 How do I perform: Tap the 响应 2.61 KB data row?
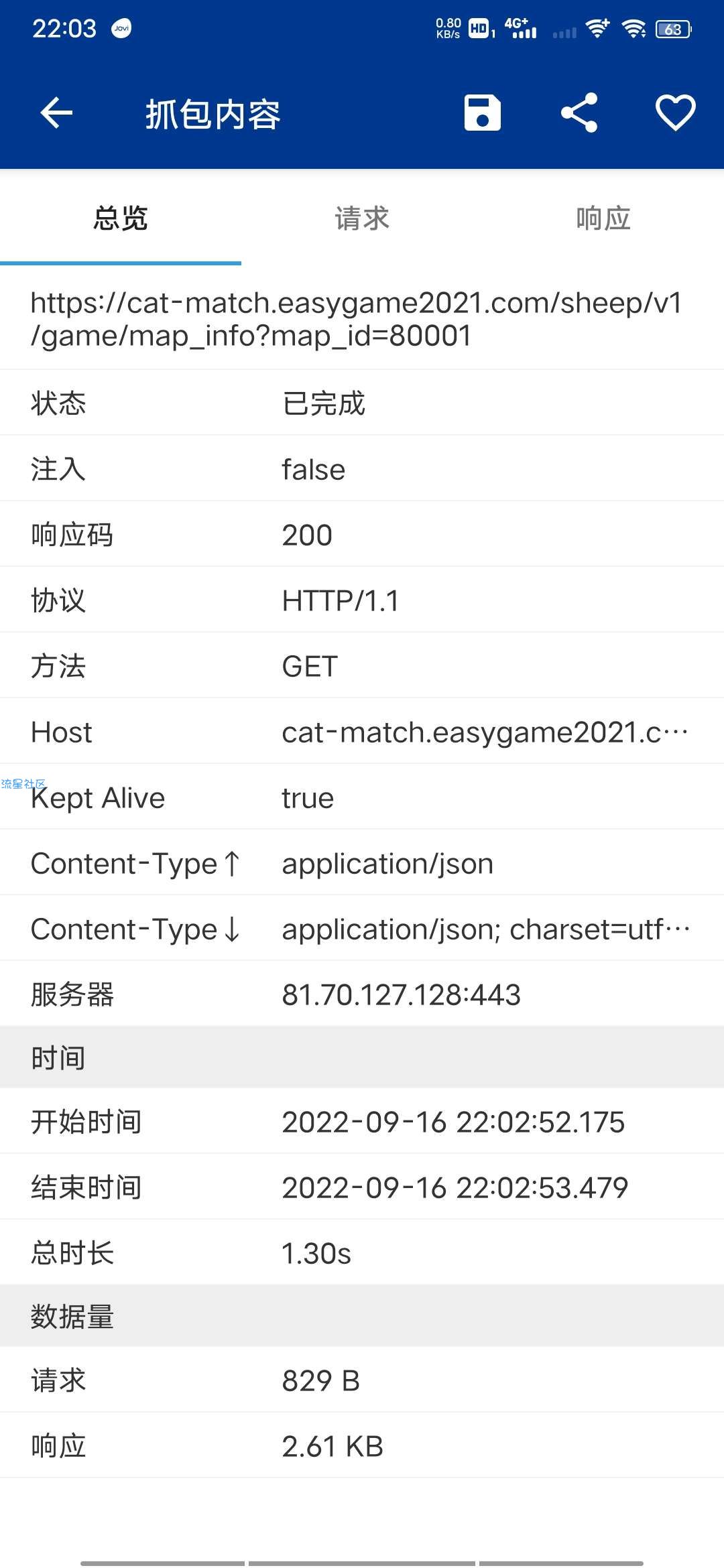362,1446
